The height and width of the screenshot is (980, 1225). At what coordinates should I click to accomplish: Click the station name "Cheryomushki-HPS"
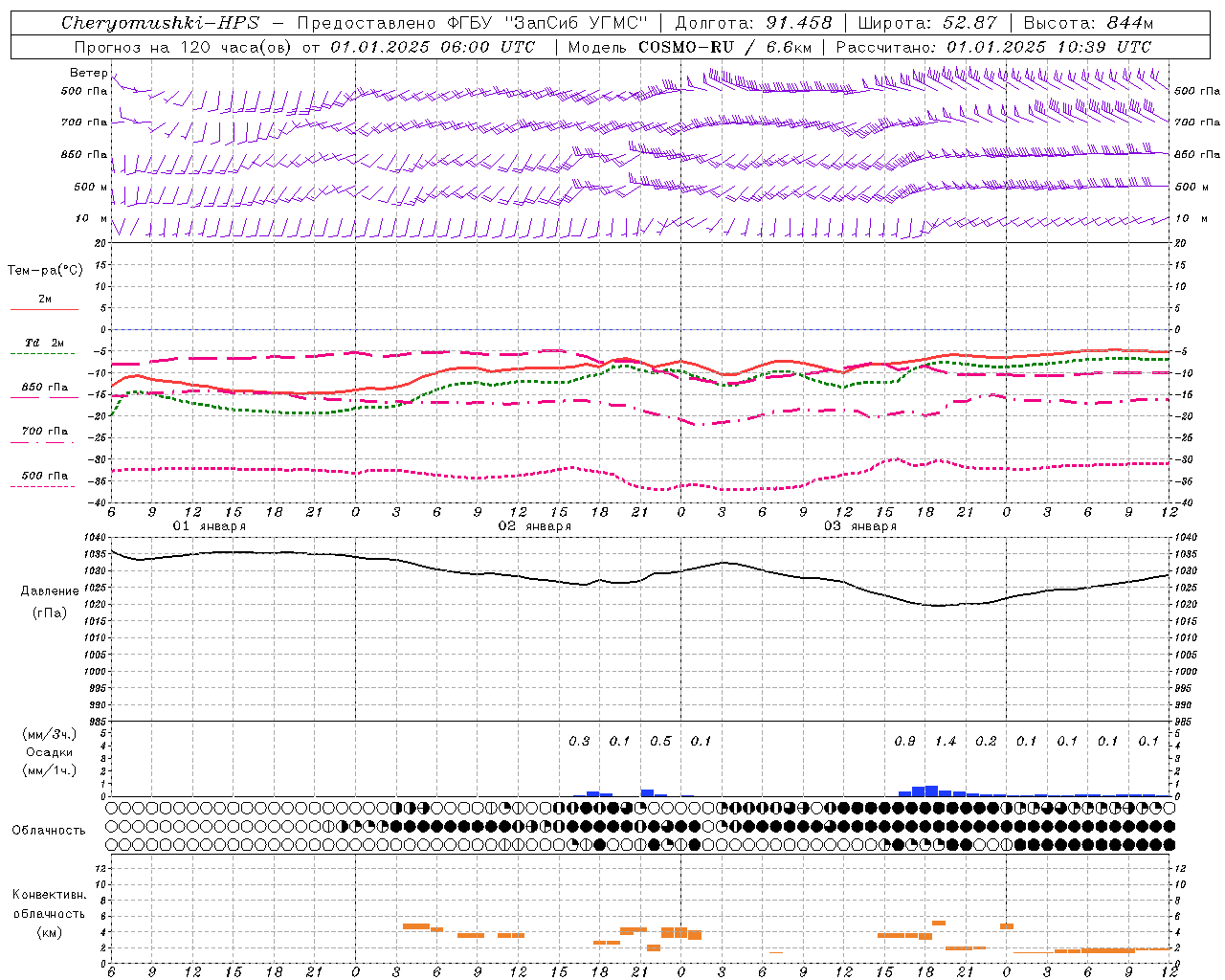pos(160,23)
